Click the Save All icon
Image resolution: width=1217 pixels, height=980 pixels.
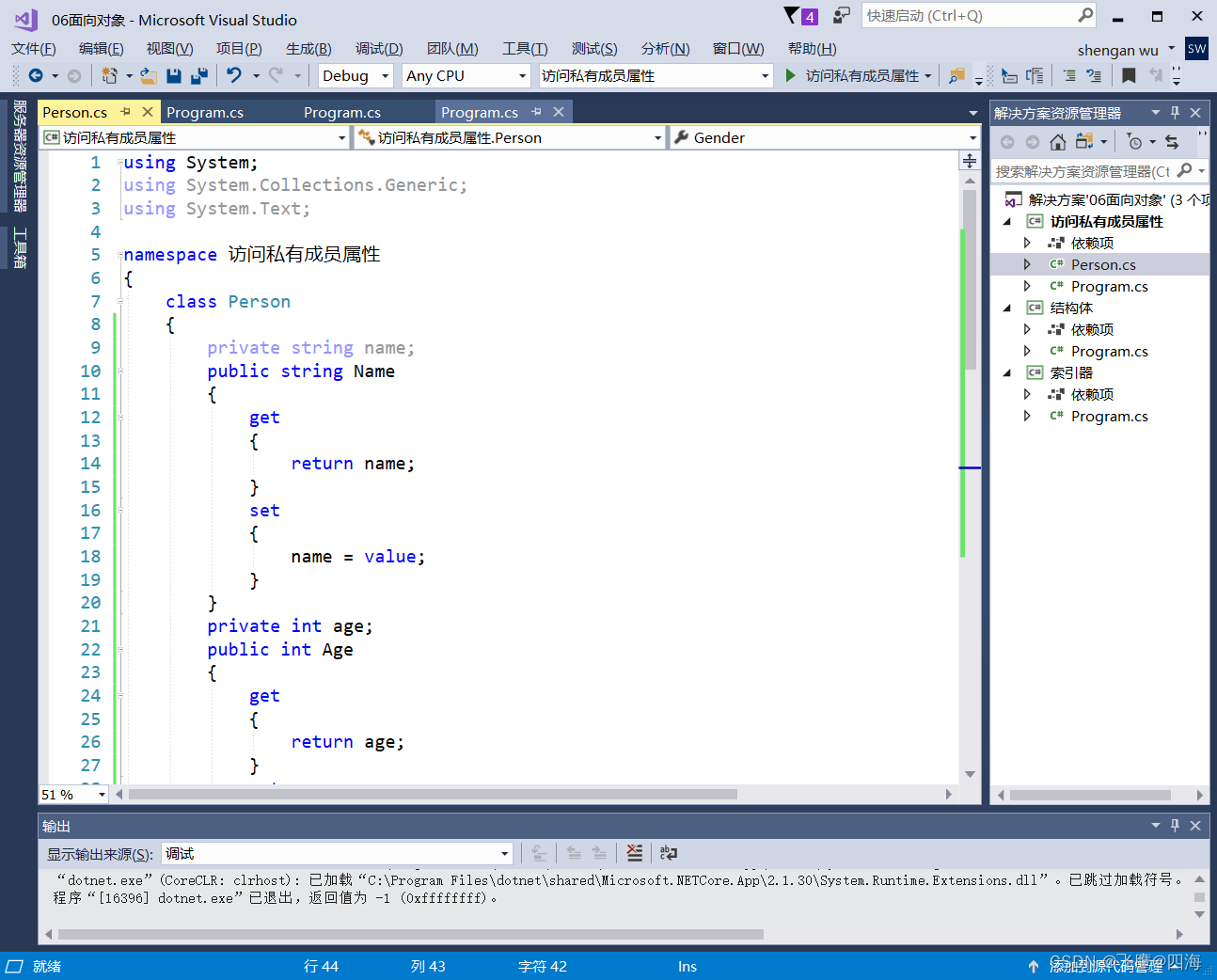199,76
